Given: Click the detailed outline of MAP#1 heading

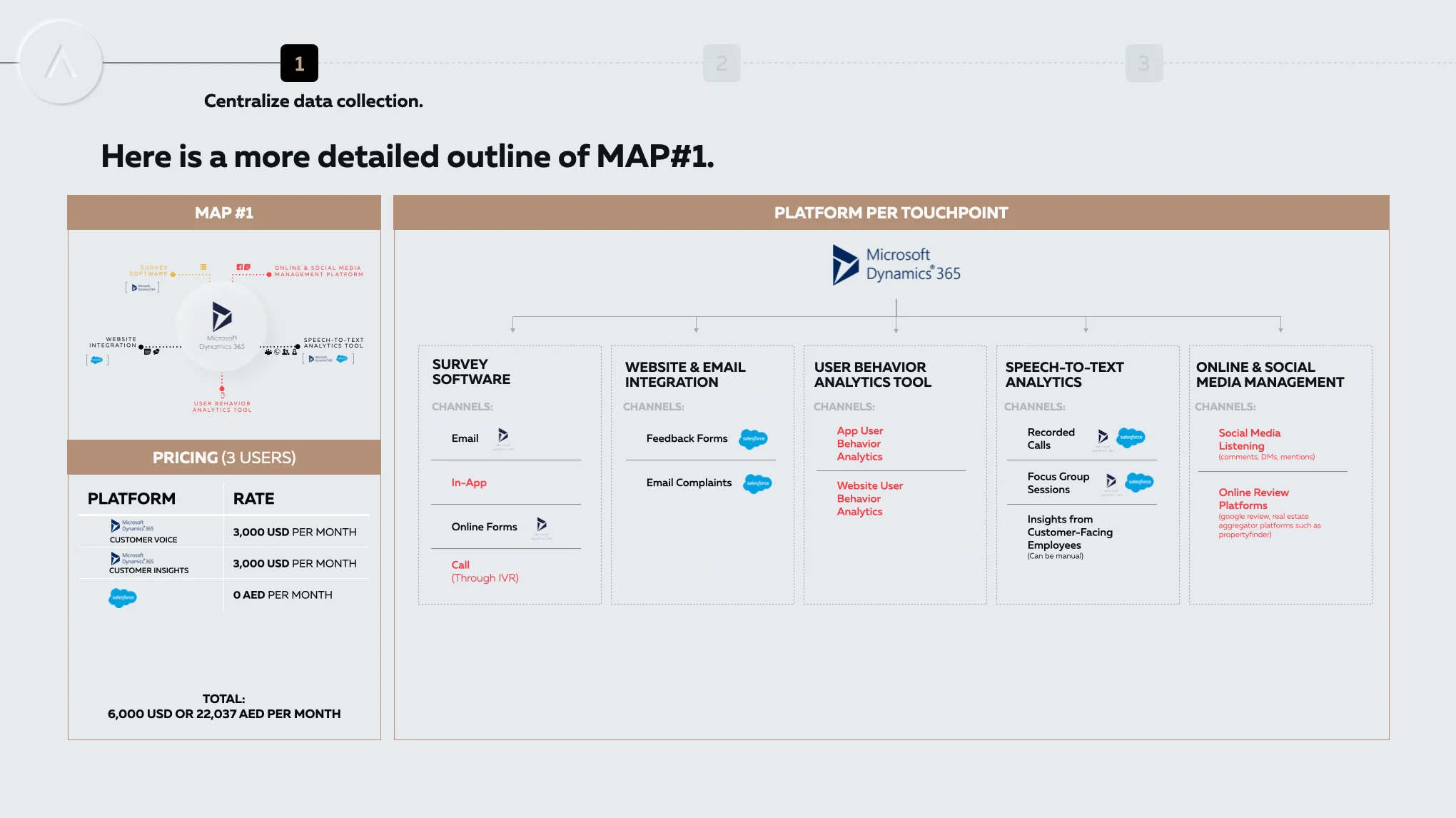Looking at the screenshot, I should click(x=408, y=156).
